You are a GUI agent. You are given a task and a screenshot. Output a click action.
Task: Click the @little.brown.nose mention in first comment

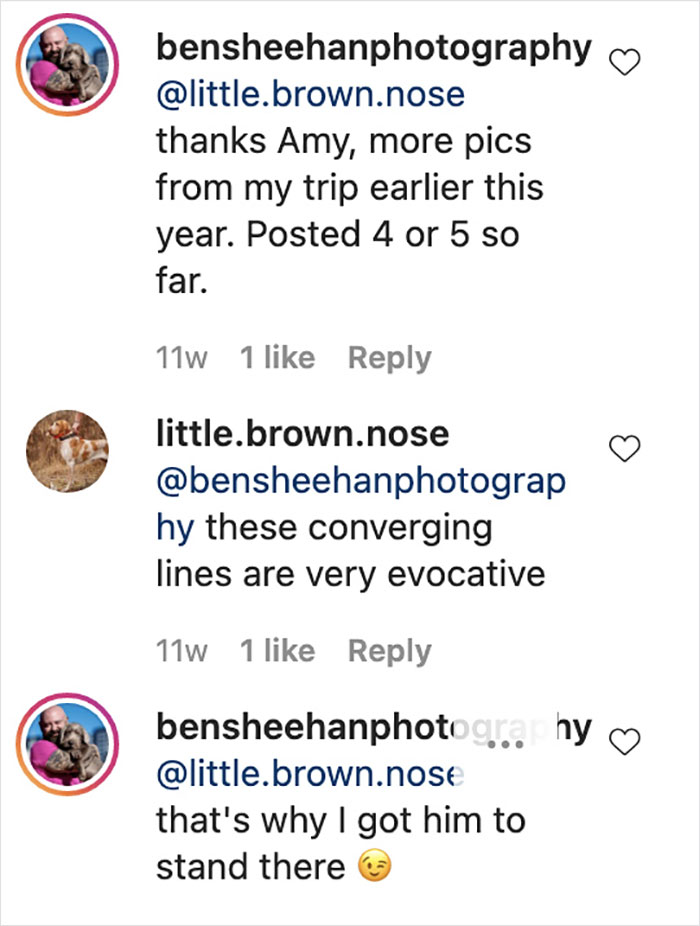[308, 93]
